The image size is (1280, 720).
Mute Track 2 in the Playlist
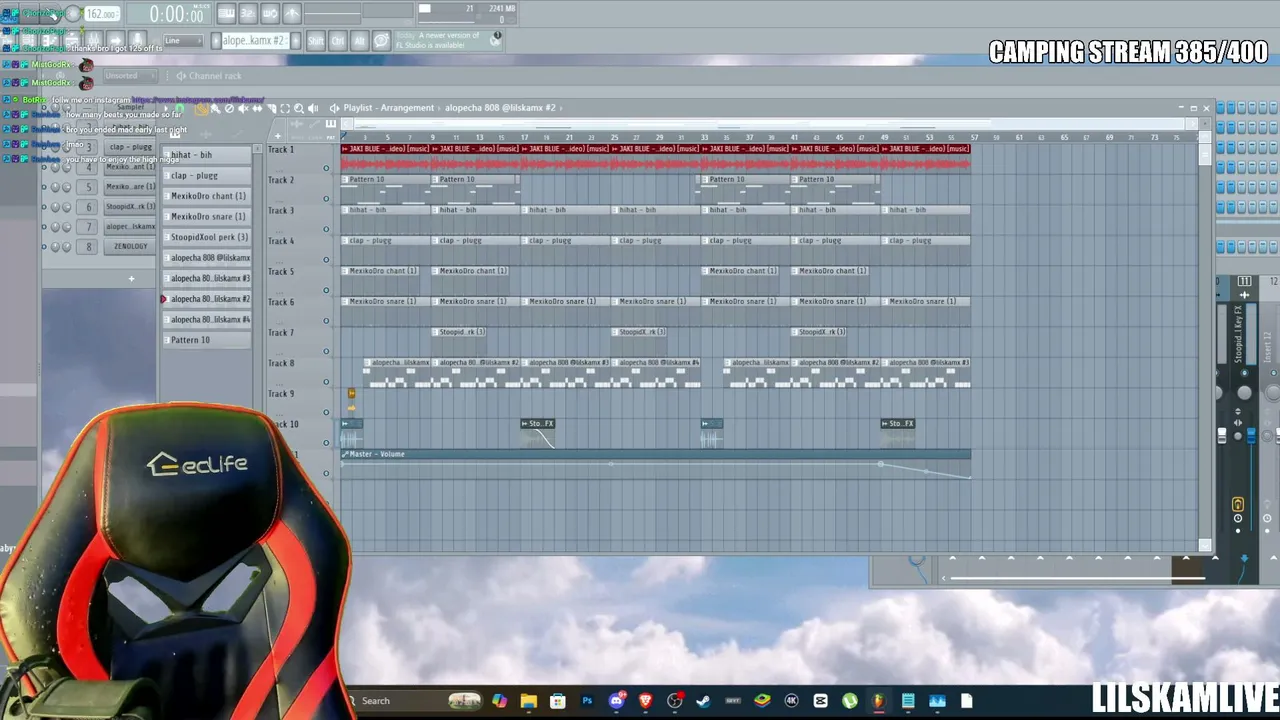pos(326,198)
